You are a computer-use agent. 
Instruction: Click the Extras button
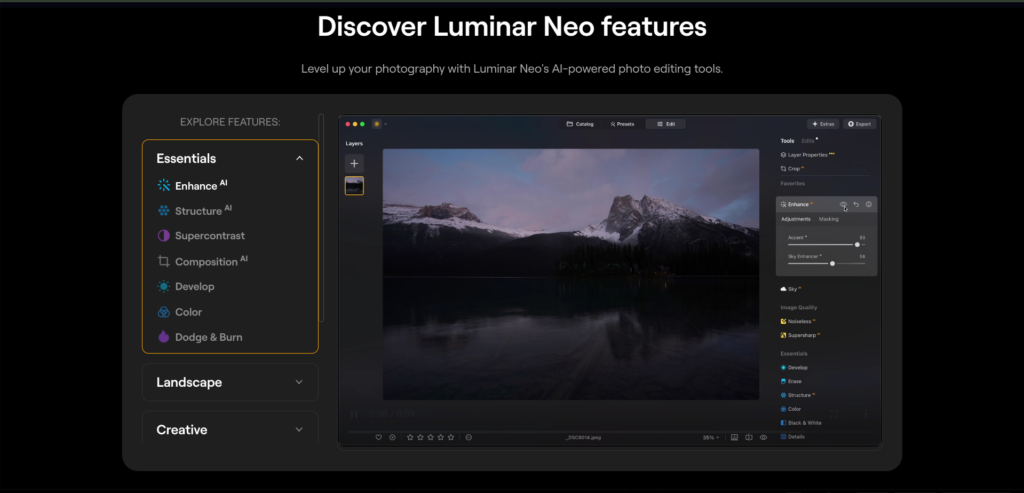pos(823,124)
